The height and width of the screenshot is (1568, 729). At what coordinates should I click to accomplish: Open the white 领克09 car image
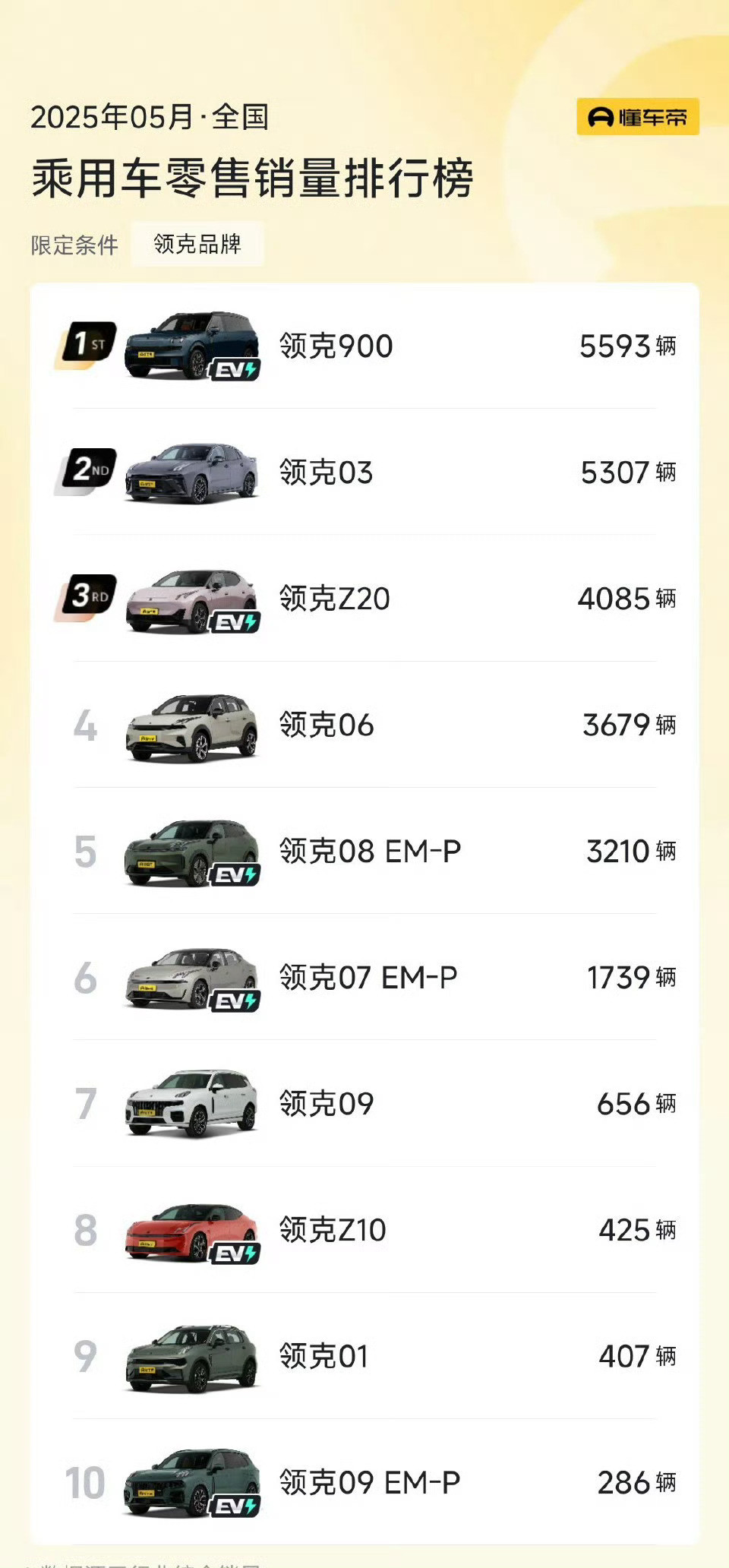[191, 1103]
